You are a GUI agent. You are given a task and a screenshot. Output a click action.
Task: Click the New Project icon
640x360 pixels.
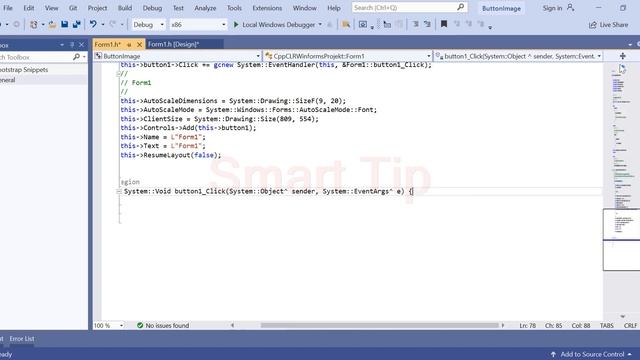pos(33,24)
